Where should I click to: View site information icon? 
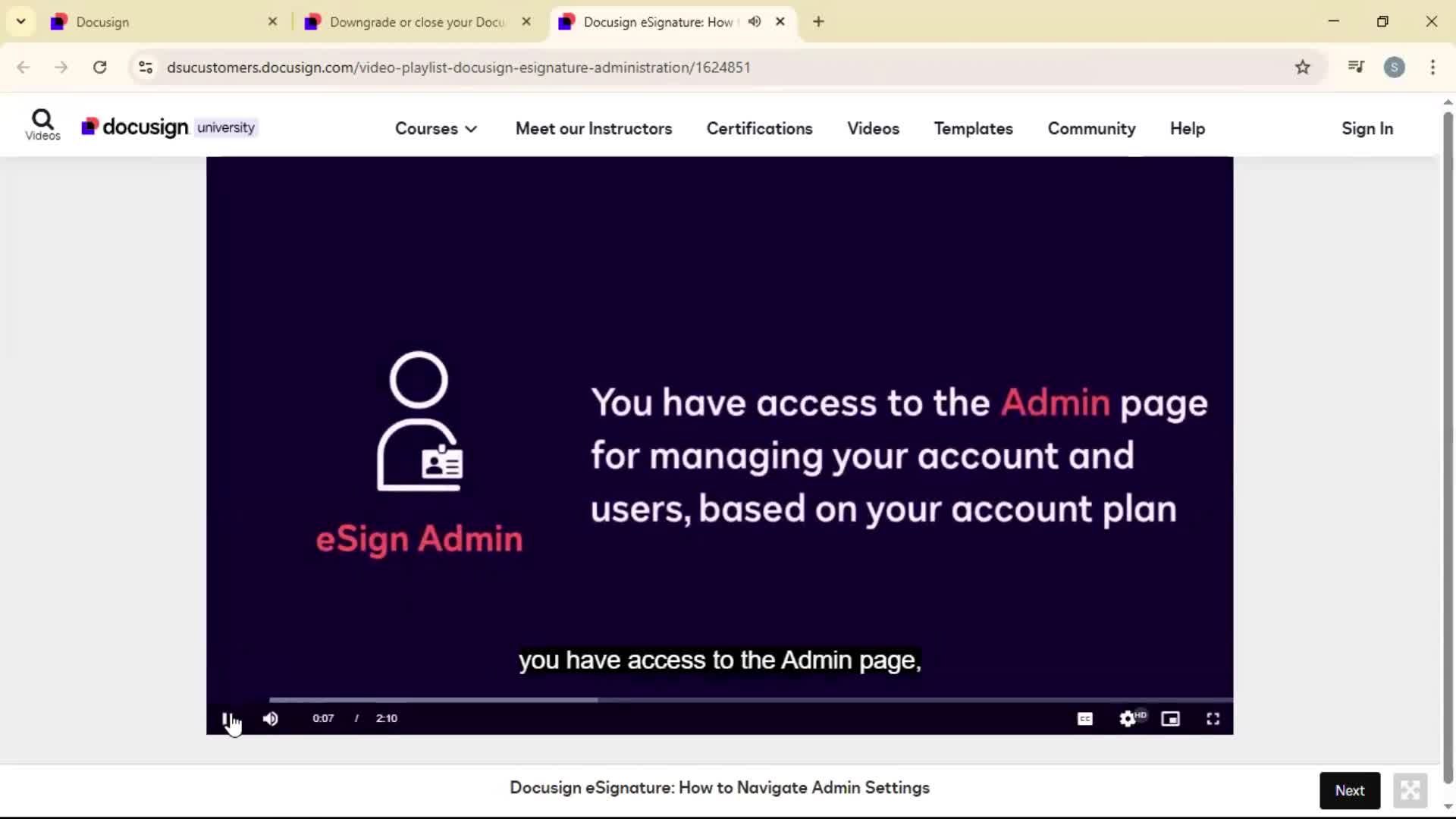pyautogui.click(x=146, y=67)
